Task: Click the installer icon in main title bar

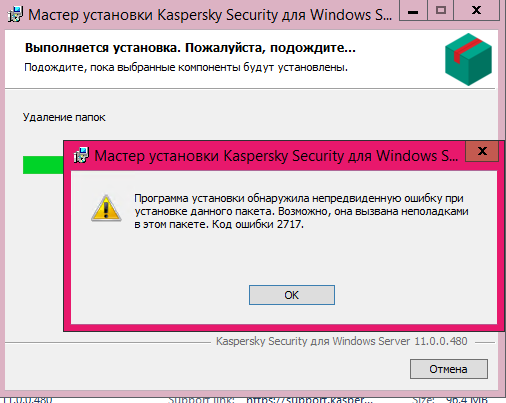Action: pos(15,15)
